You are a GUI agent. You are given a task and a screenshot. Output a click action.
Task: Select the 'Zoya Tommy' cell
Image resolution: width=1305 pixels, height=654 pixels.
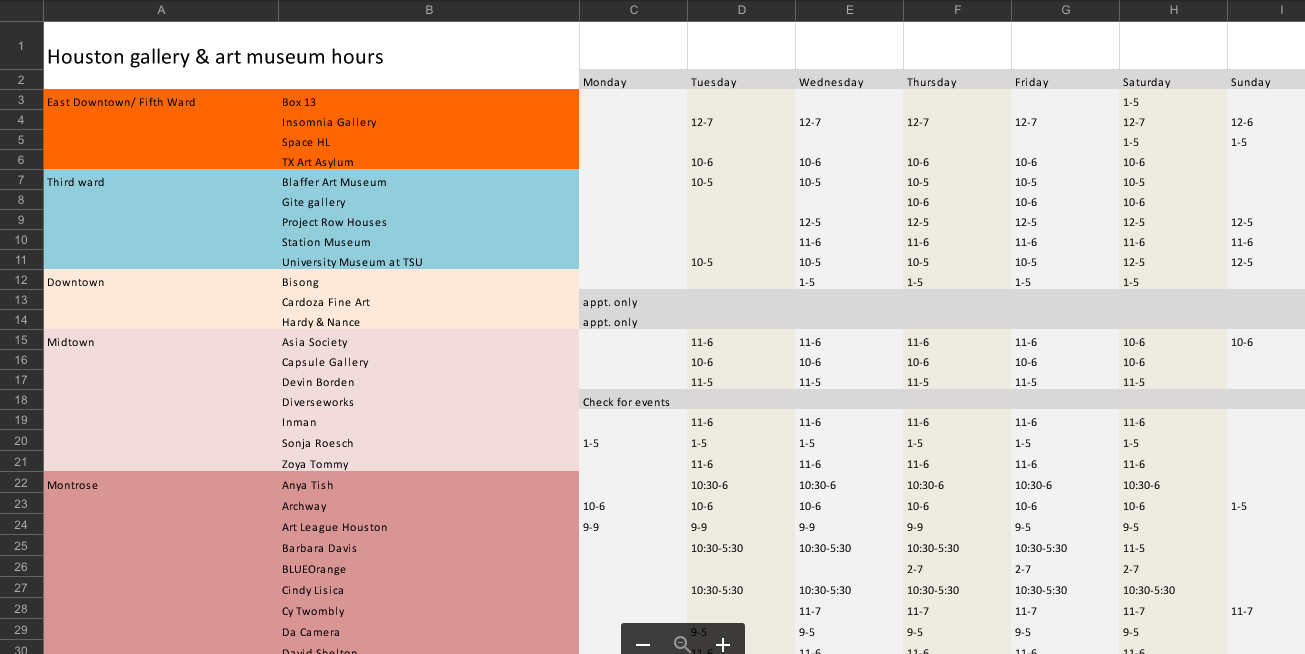pyautogui.click(x=429, y=462)
